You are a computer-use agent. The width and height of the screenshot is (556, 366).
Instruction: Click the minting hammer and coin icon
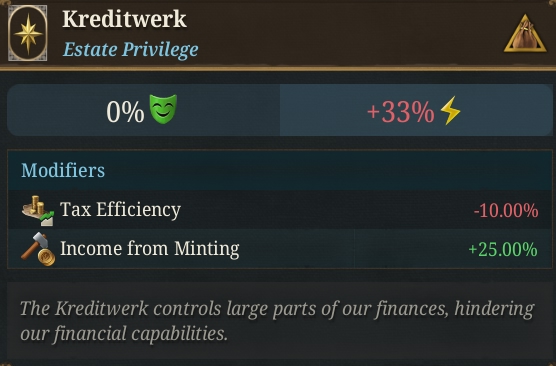(38, 249)
